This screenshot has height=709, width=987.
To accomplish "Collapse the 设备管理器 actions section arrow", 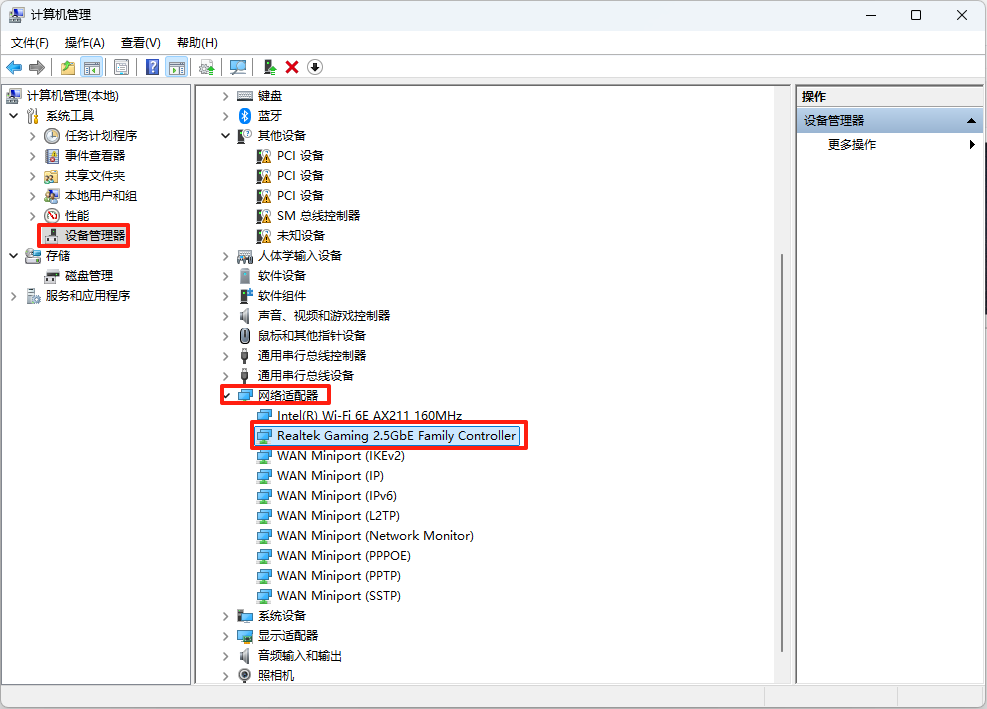I will pos(971,121).
